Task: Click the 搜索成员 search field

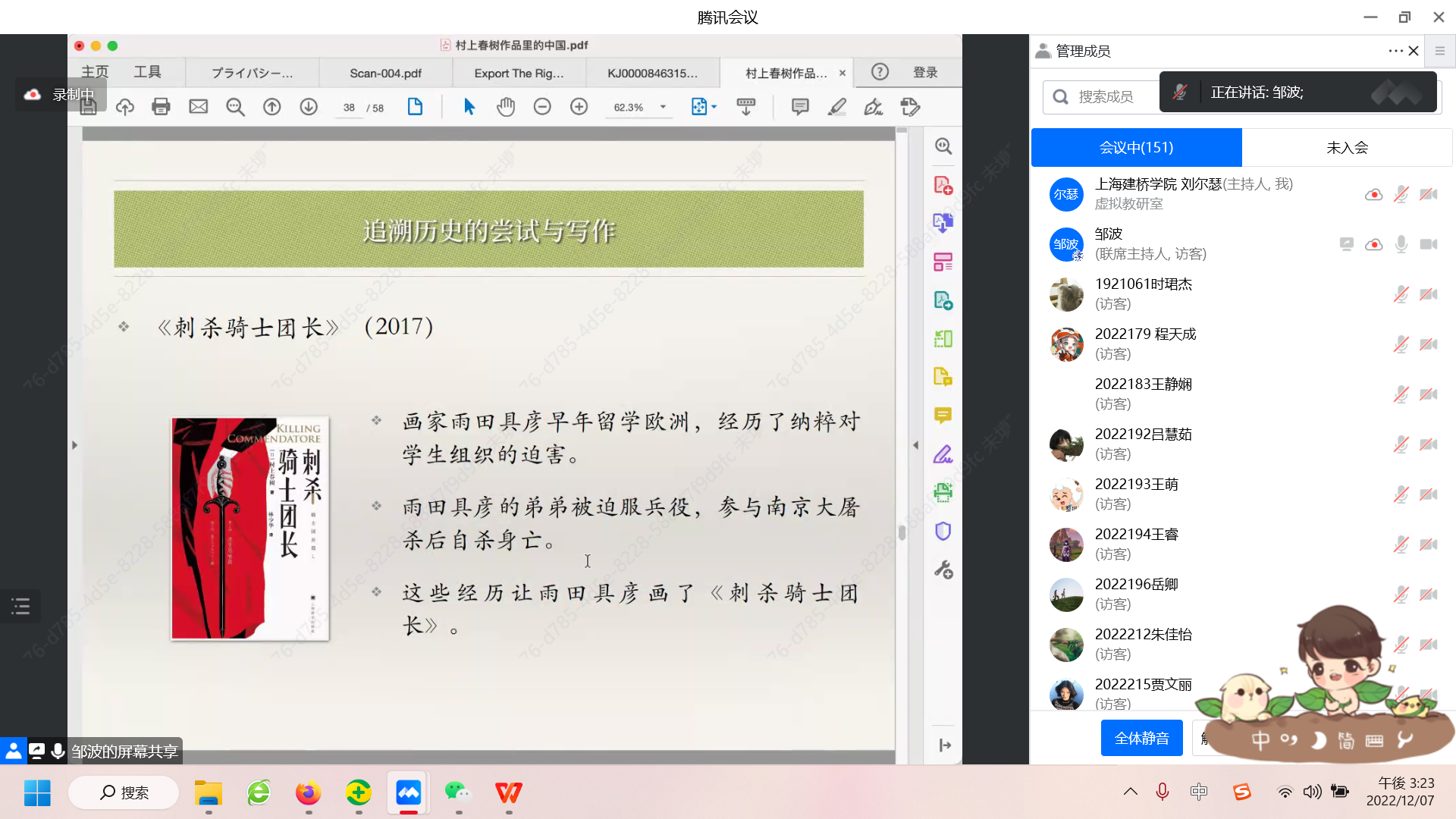Action: pyautogui.click(x=1105, y=97)
